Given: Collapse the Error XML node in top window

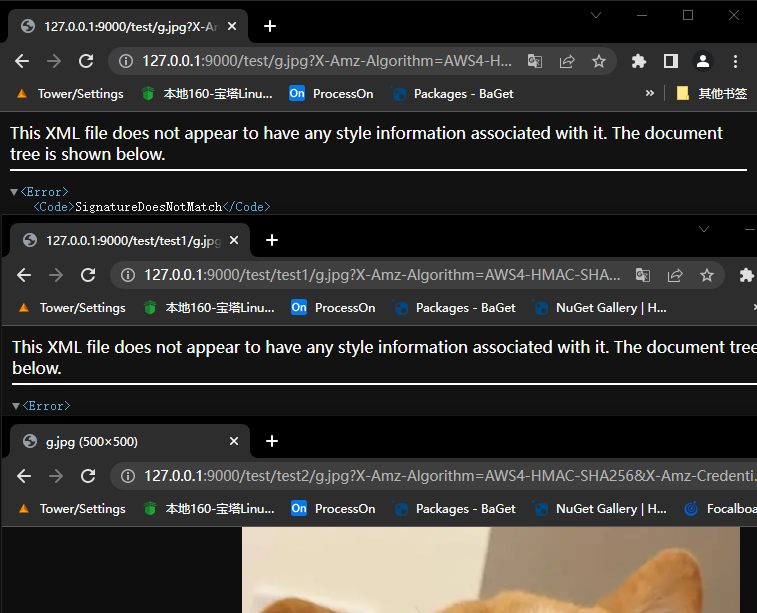Looking at the screenshot, I should (x=14, y=192).
